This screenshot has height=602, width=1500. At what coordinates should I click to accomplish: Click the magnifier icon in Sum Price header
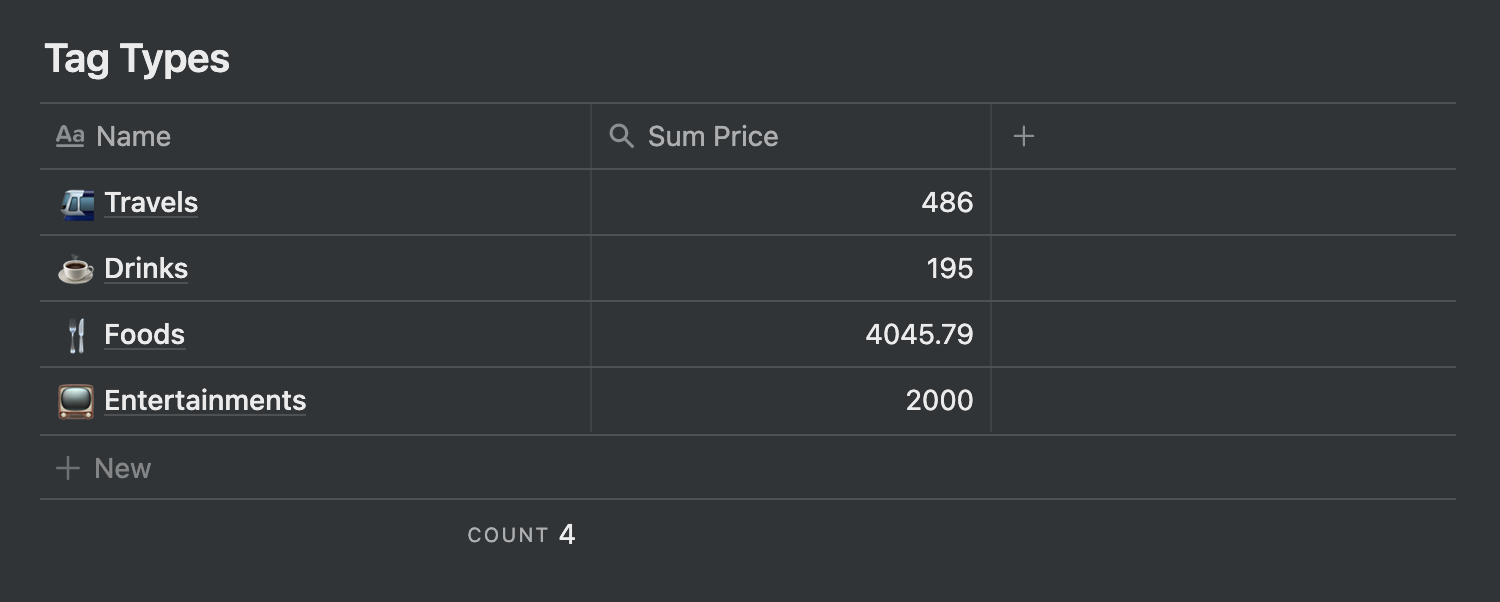[x=622, y=135]
